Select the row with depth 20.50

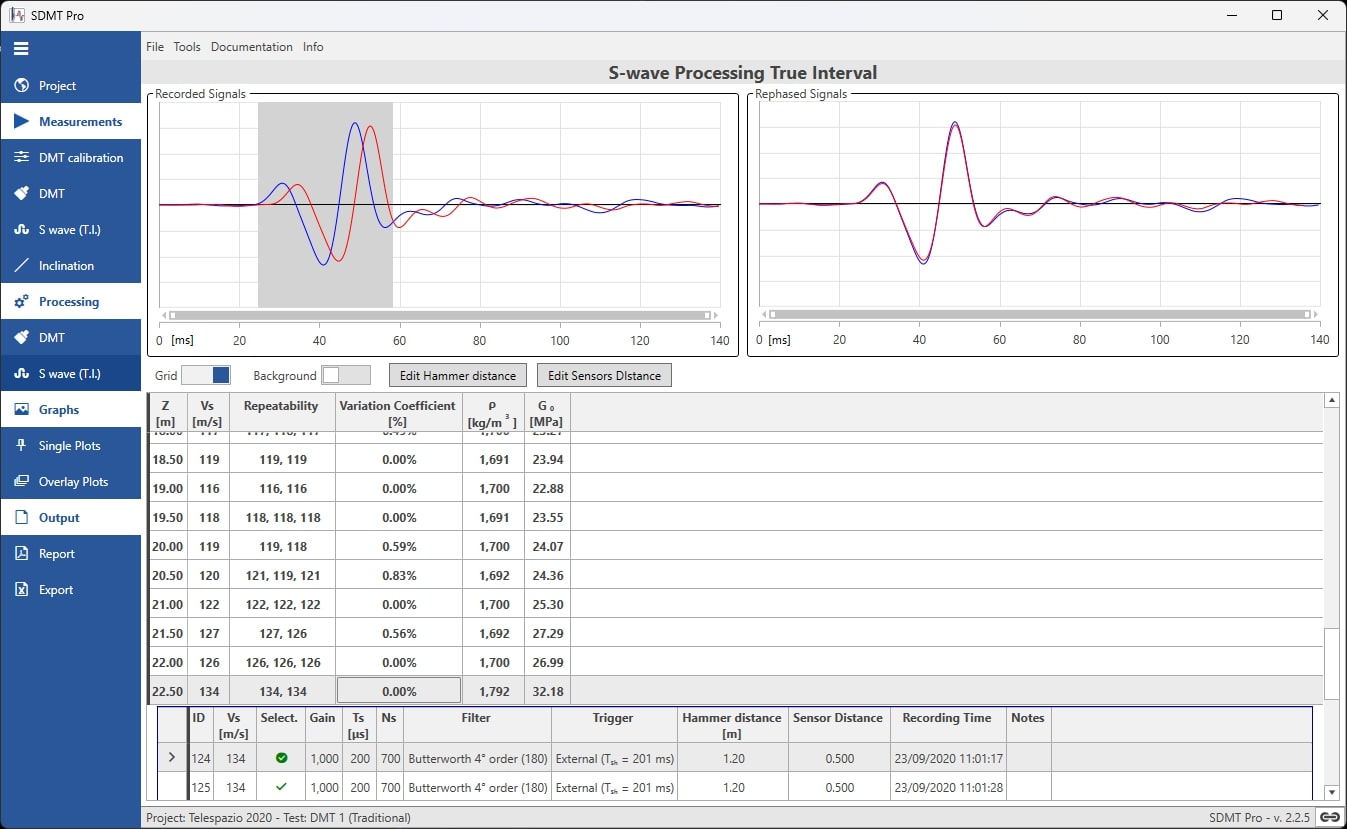click(735, 576)
